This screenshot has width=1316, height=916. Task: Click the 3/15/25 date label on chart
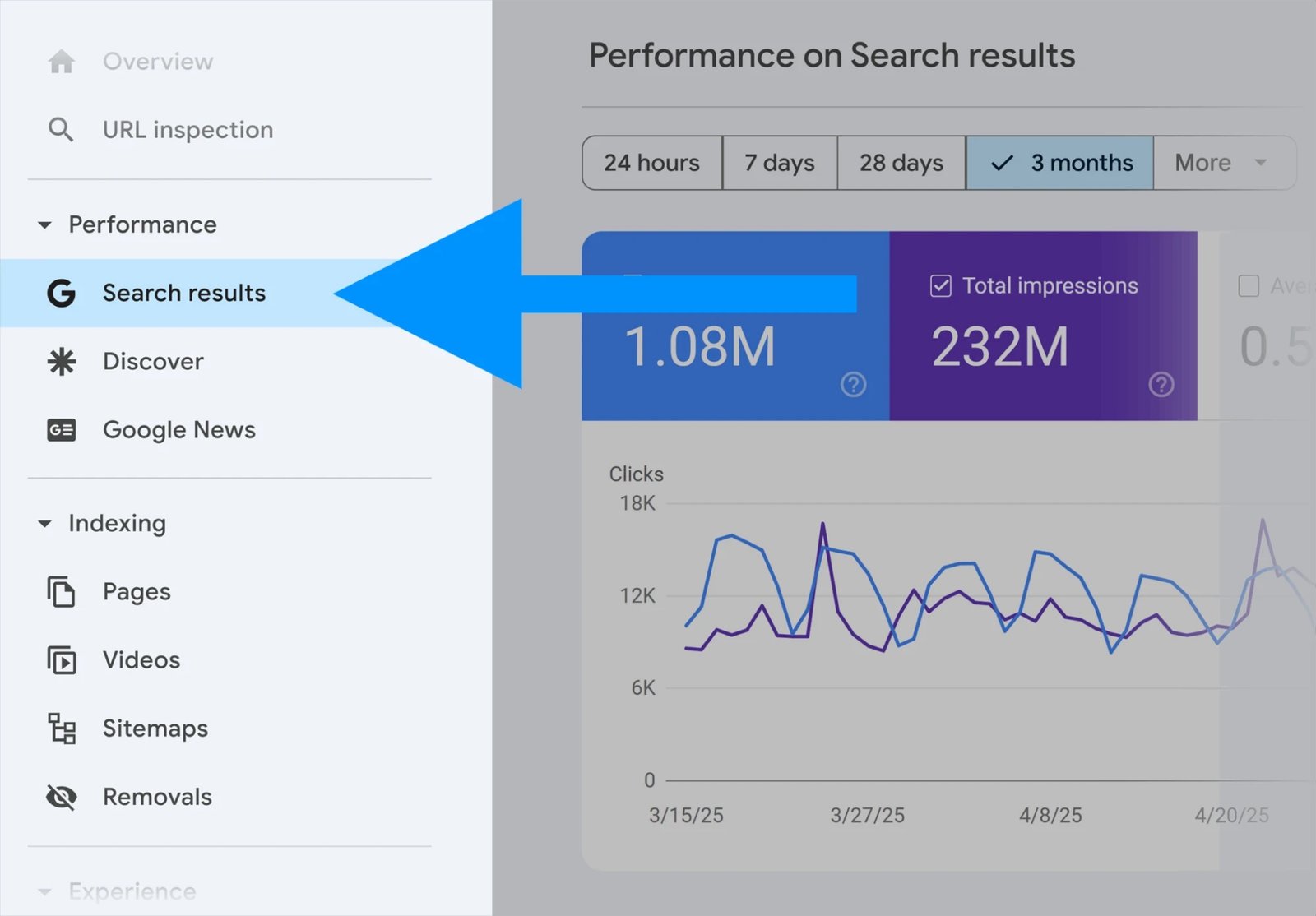click(686, 816)
